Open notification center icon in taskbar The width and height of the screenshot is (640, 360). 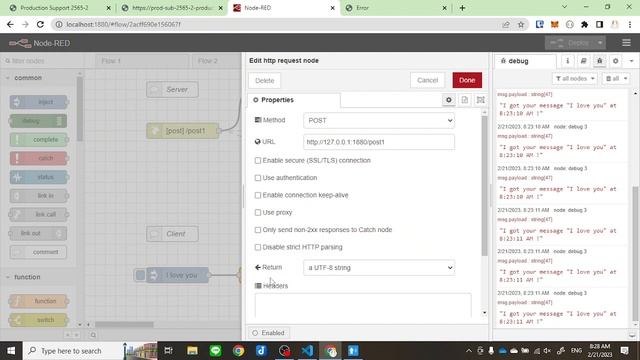pyautogui.click(x=624, y=351)
